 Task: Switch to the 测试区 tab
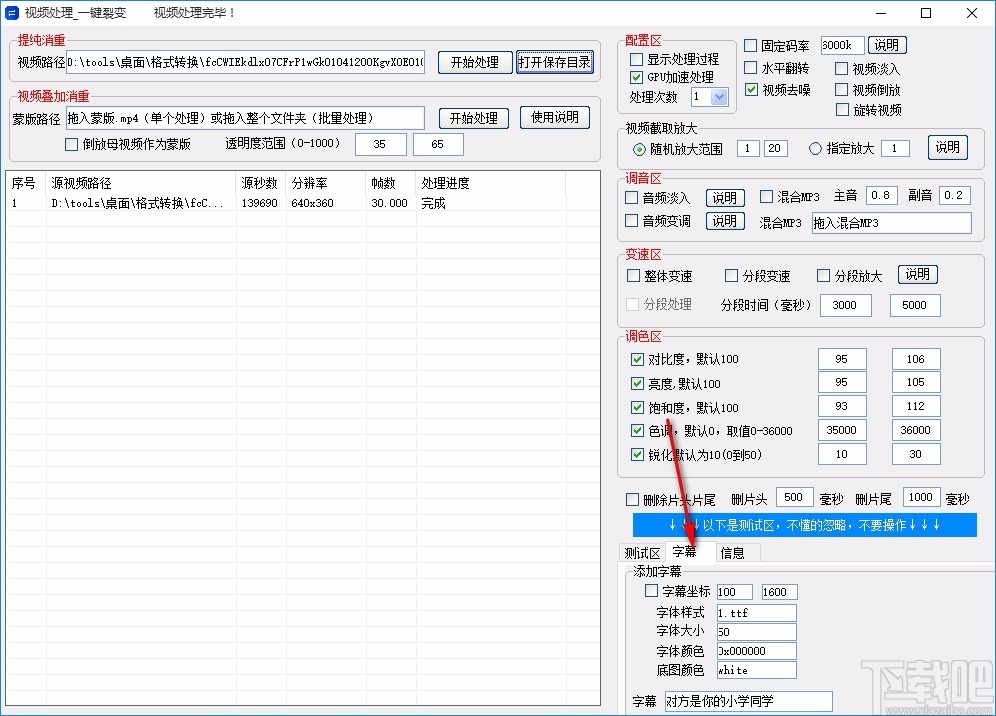coord(643,552)
